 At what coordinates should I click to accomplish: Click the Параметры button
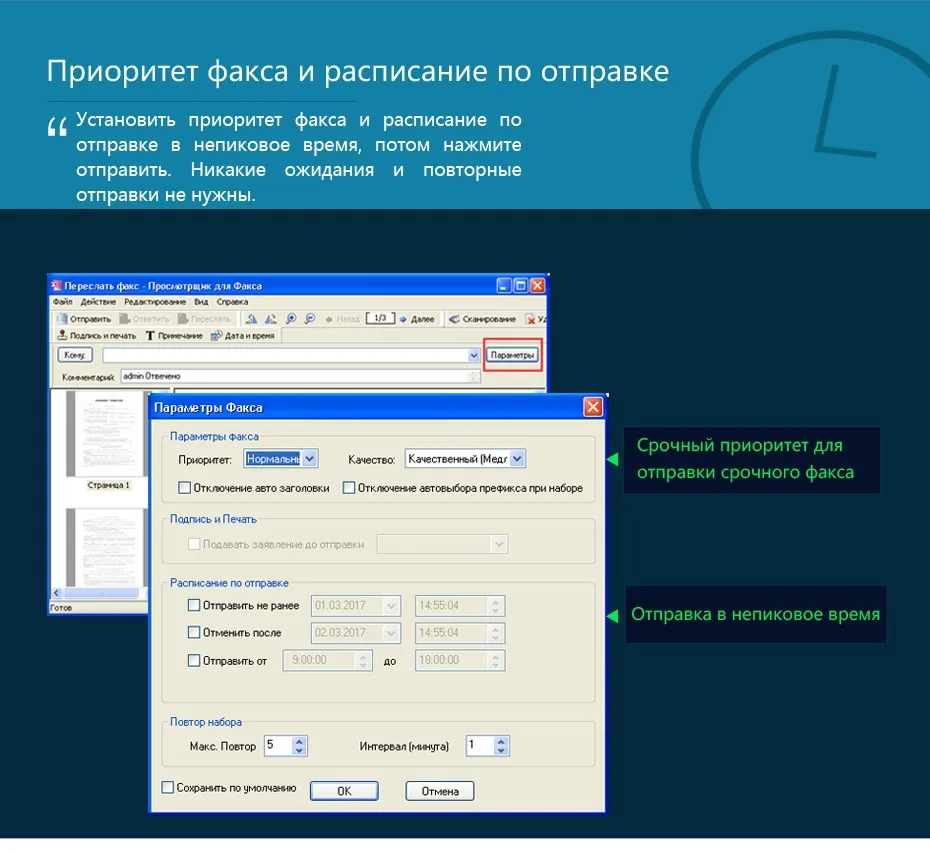[x=512, y=355]
